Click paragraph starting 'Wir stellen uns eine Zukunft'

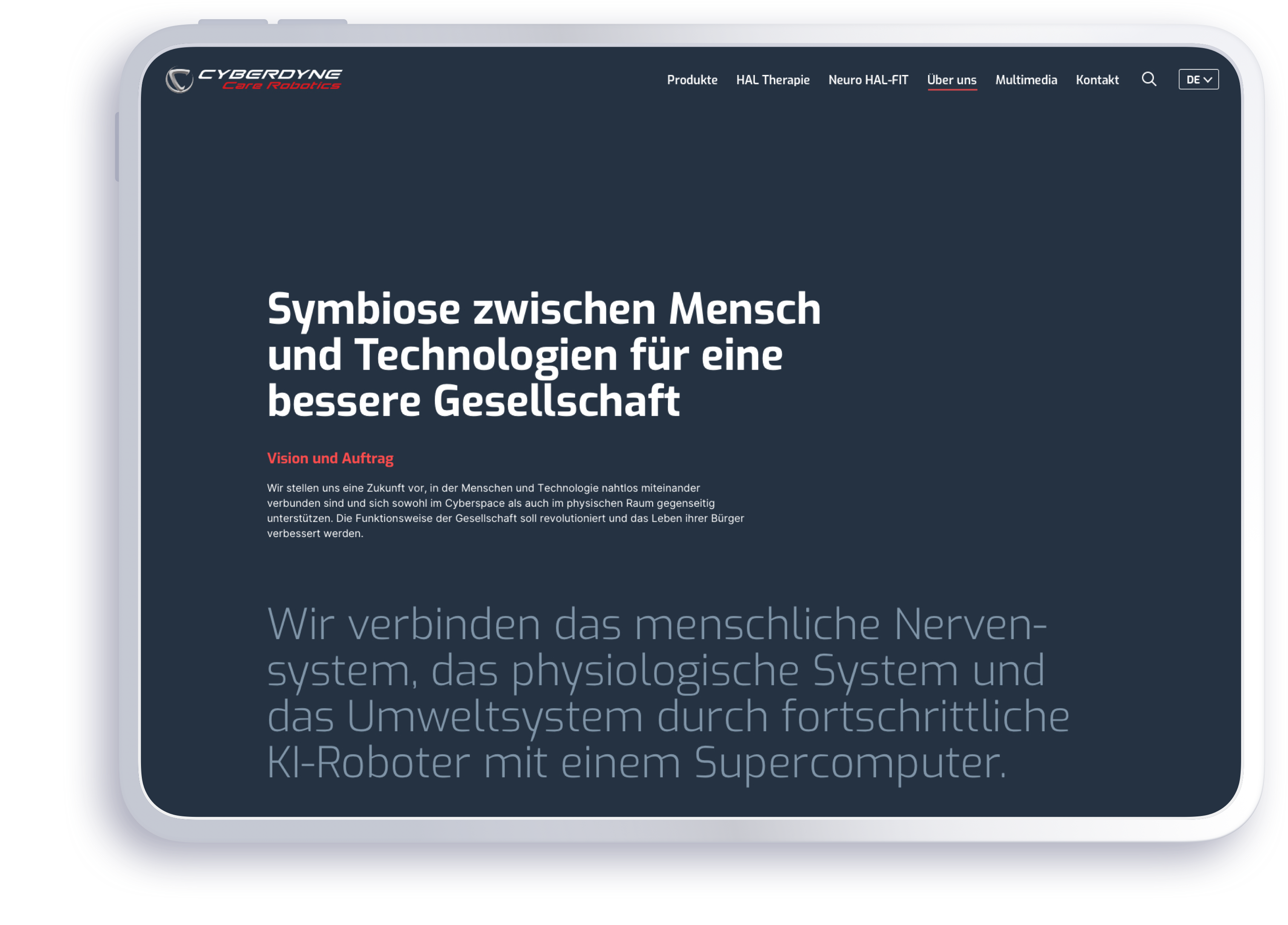[x=505, y=511]
